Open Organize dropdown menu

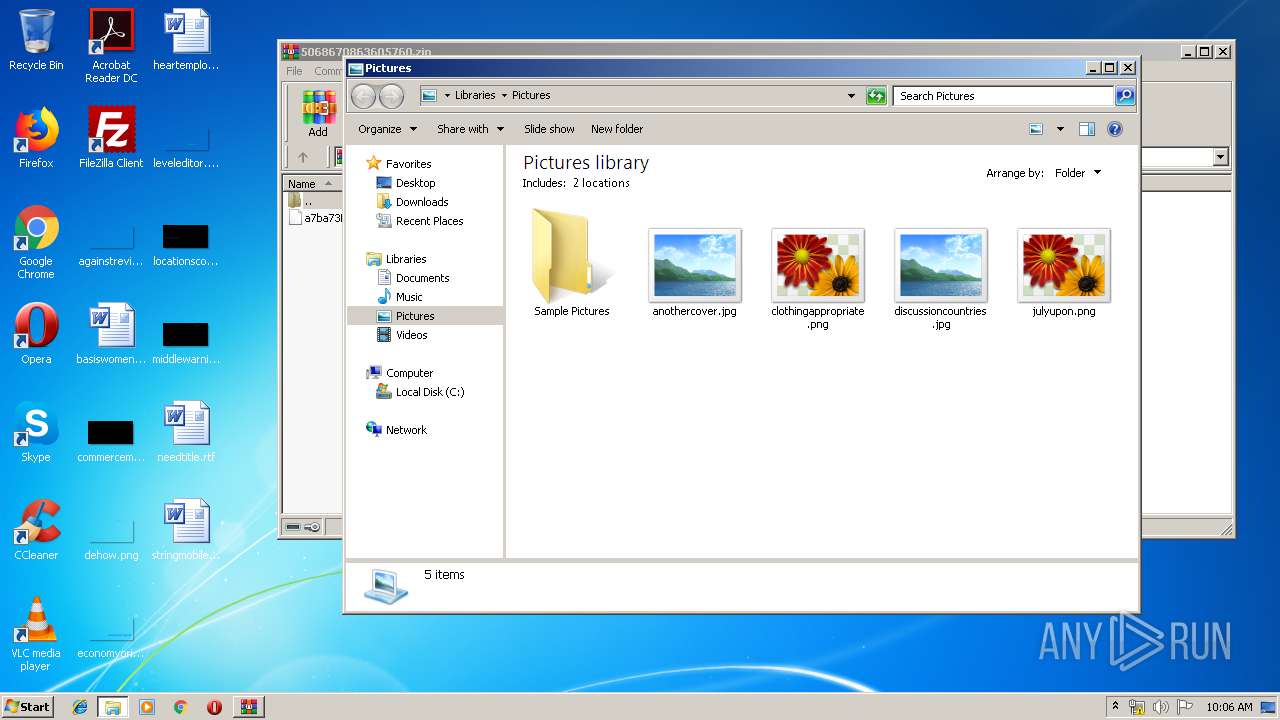386,129
